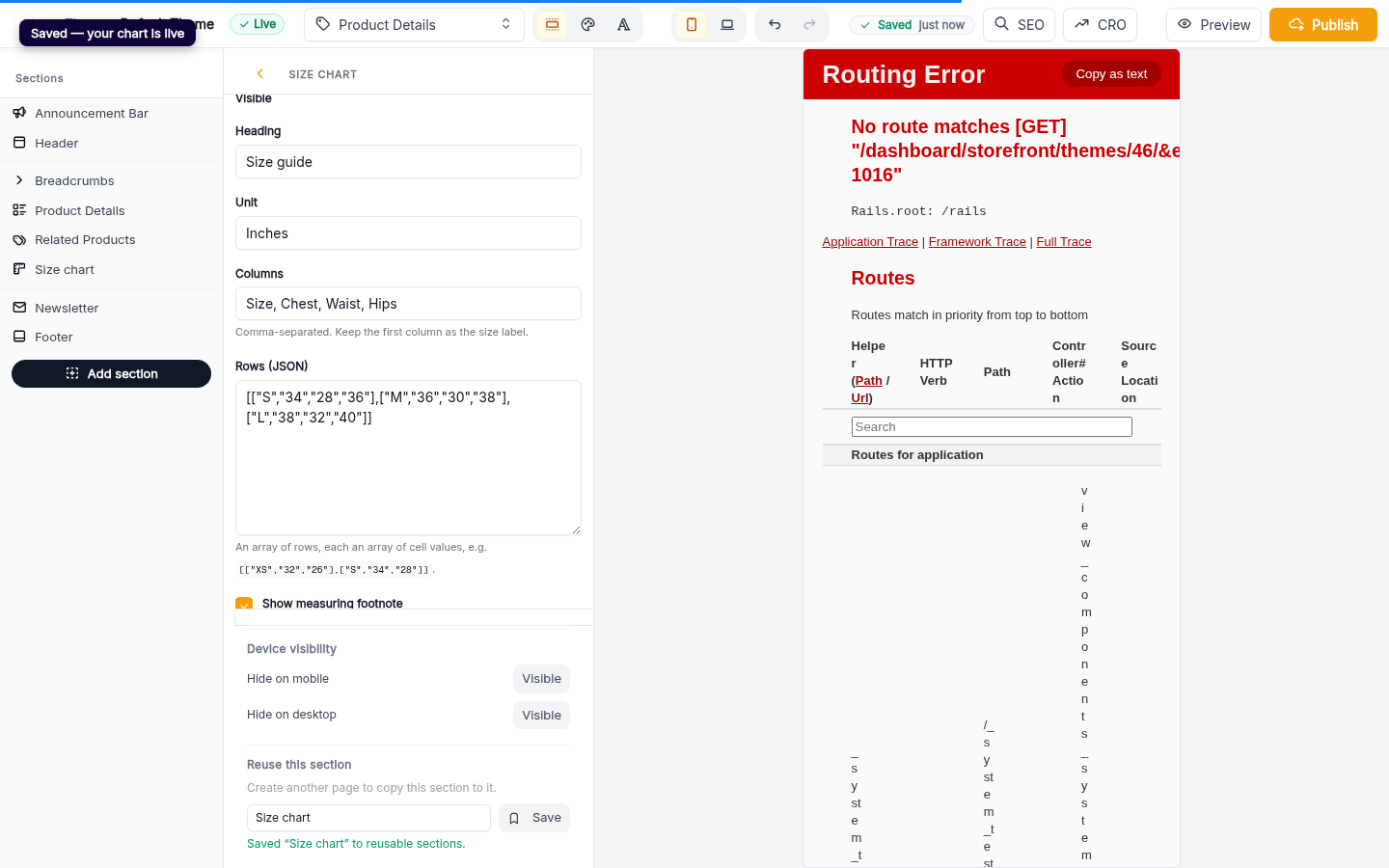
Task: Click Copy as text button
Action: click(1111, 74)
